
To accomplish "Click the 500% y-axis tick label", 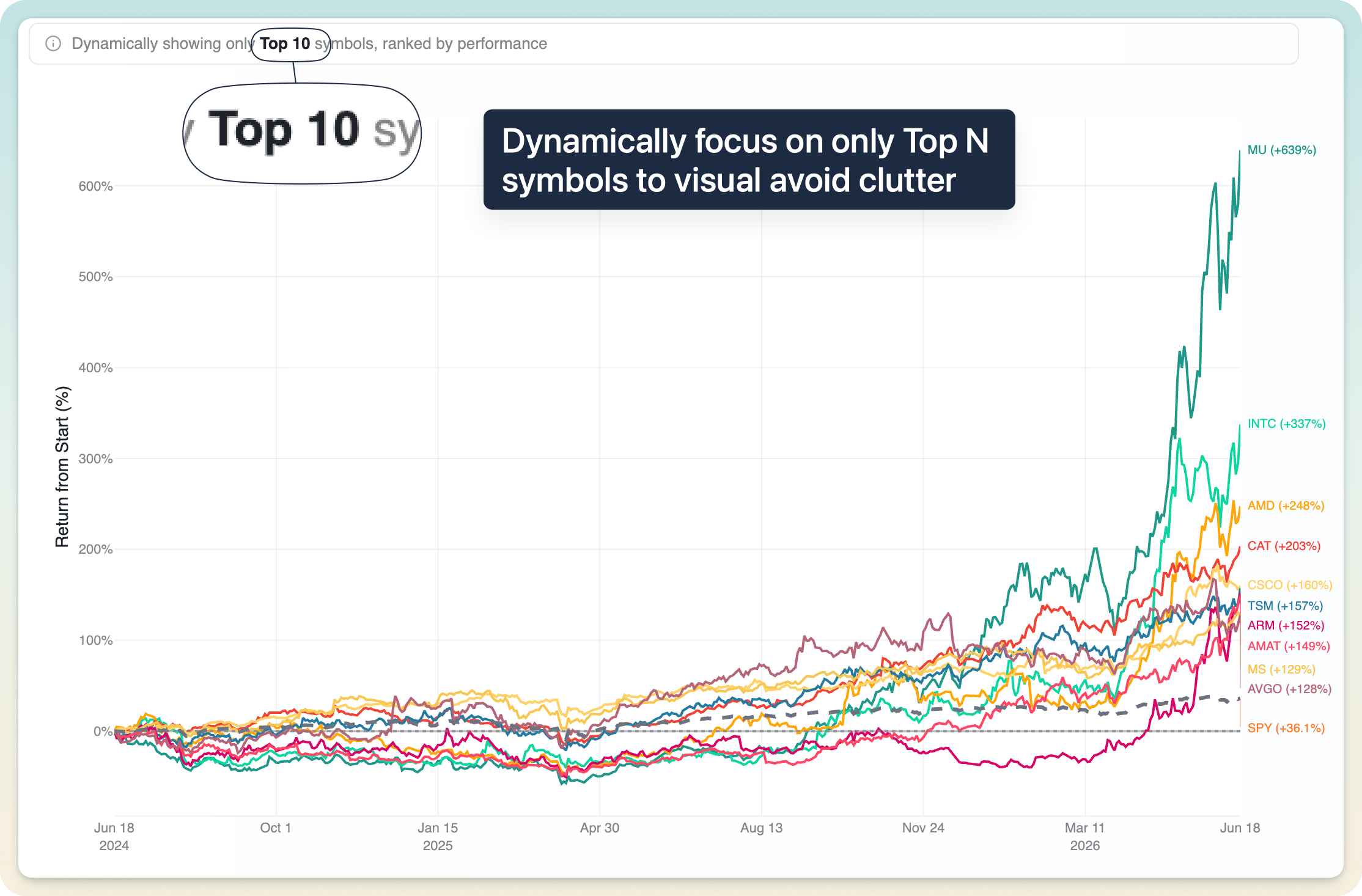I will (x=95, y=277).
